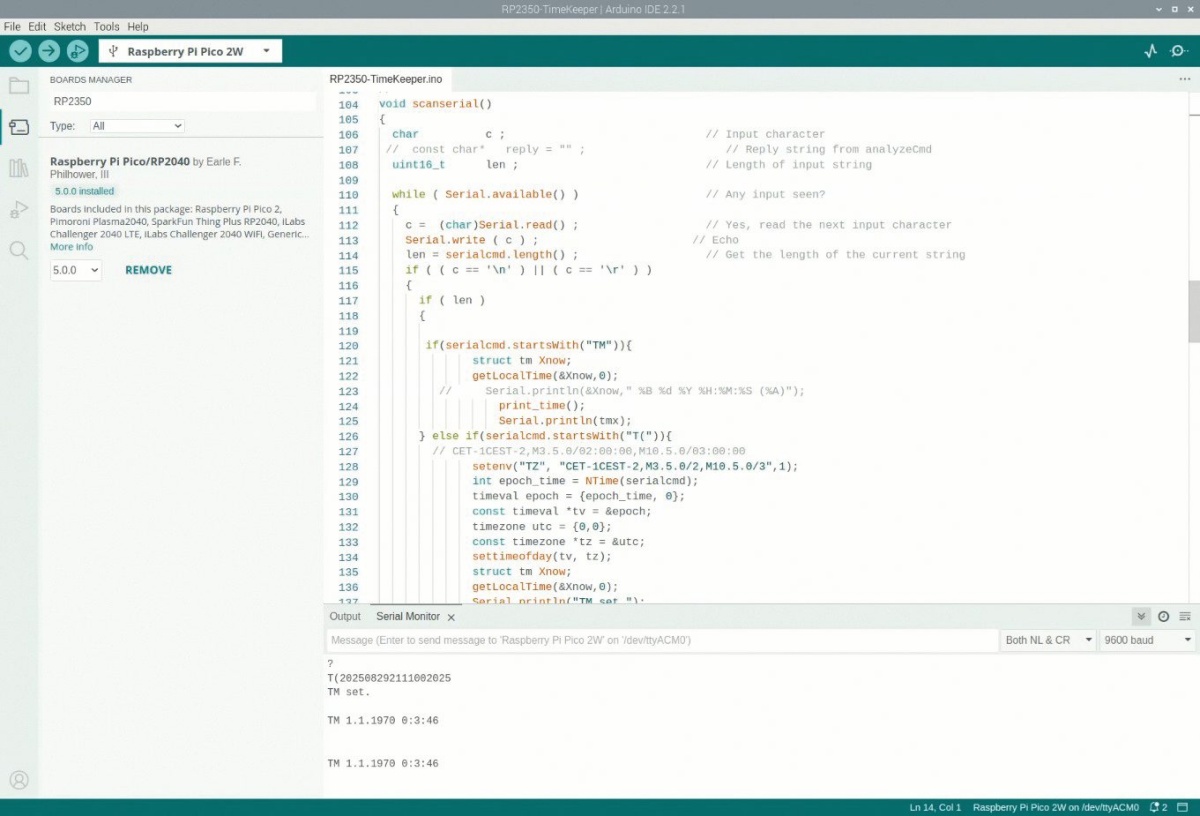Viewport: 1200px width, 816px height.
Task: Open the Serial Plotter icon
Action: tap(1151, 51)
